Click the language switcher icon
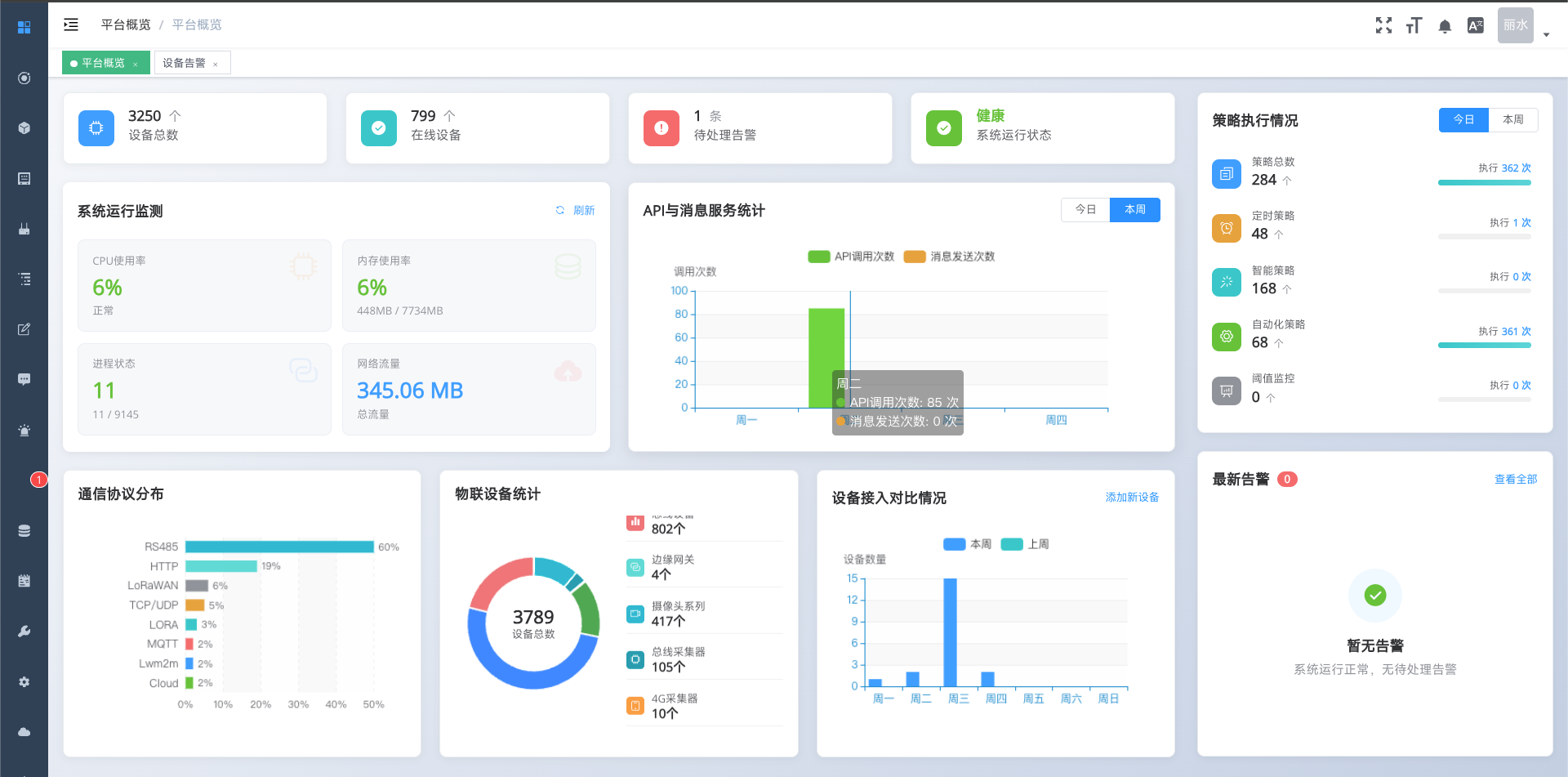The image size is (1568, 777). [1475, 25]
